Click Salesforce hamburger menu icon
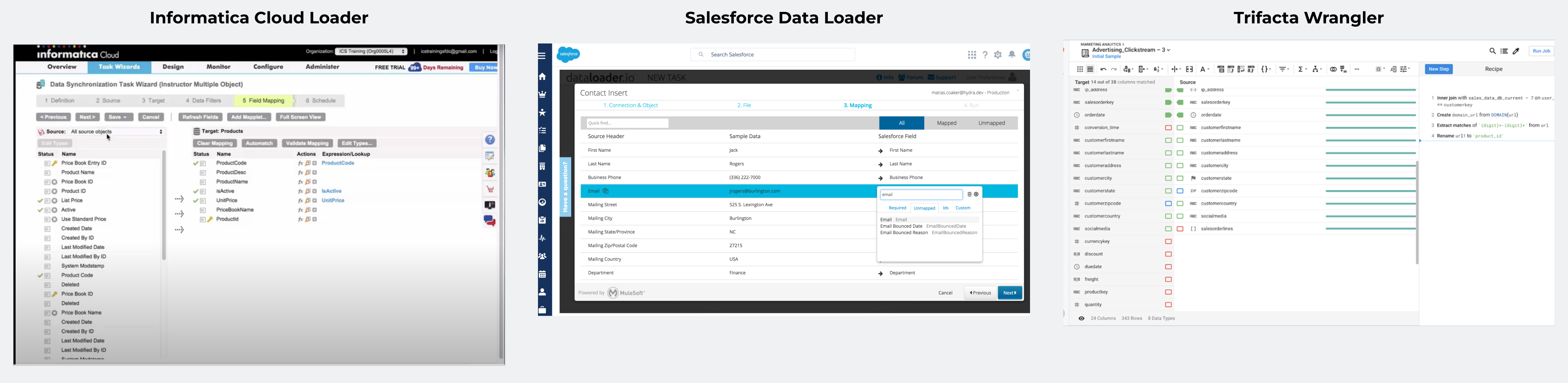 542,55
